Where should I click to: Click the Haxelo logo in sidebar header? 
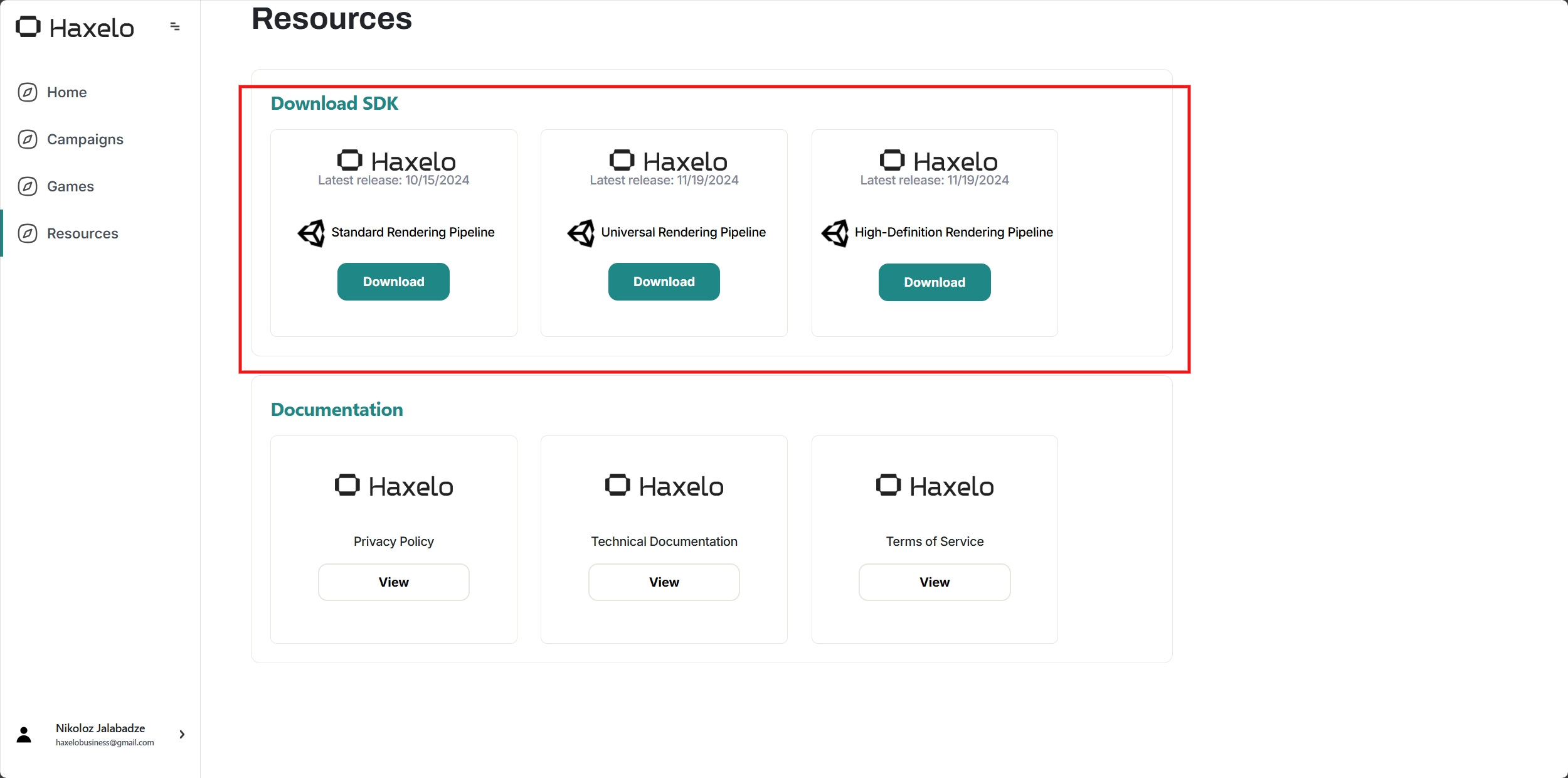(x=75, y=28)
